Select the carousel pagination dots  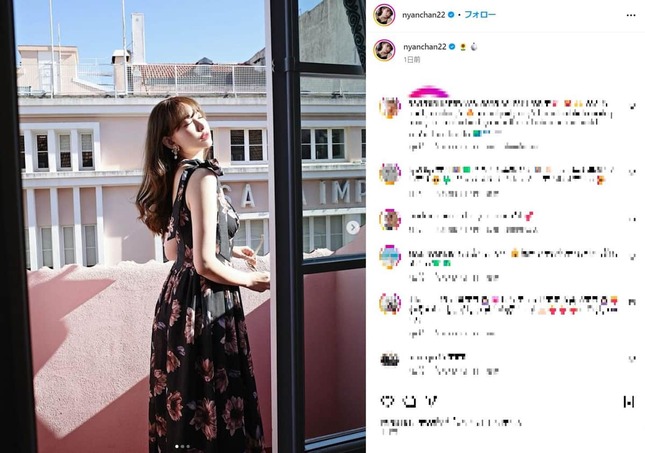183,446
